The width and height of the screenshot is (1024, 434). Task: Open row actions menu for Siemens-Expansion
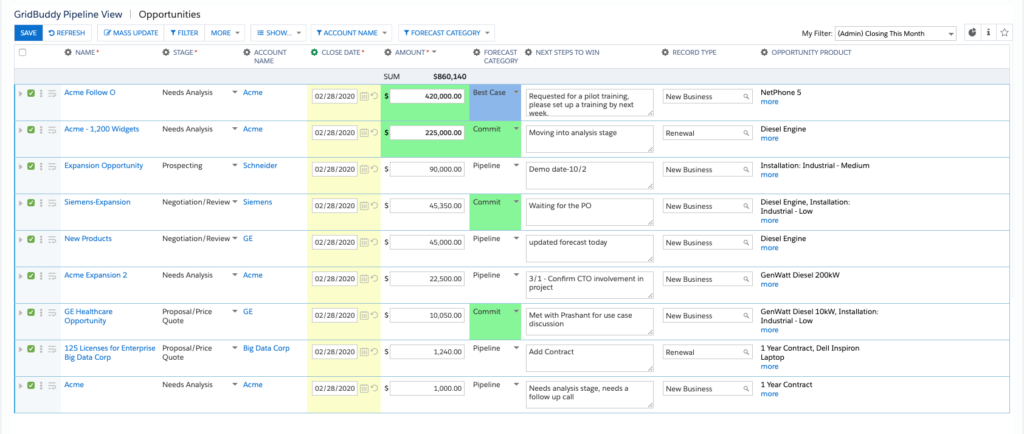[x=41, y=203]
